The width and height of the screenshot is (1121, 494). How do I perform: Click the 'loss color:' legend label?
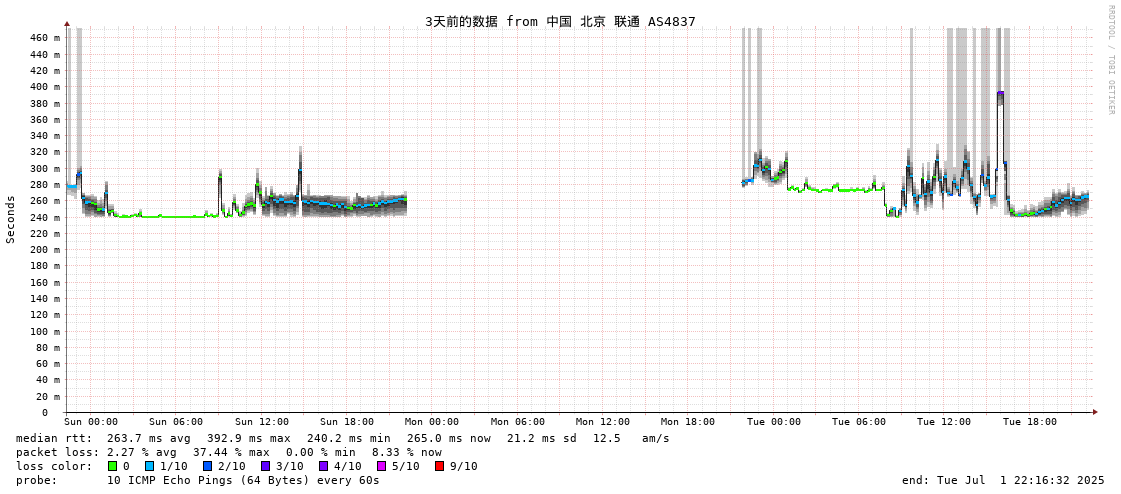tap(54, 466)
